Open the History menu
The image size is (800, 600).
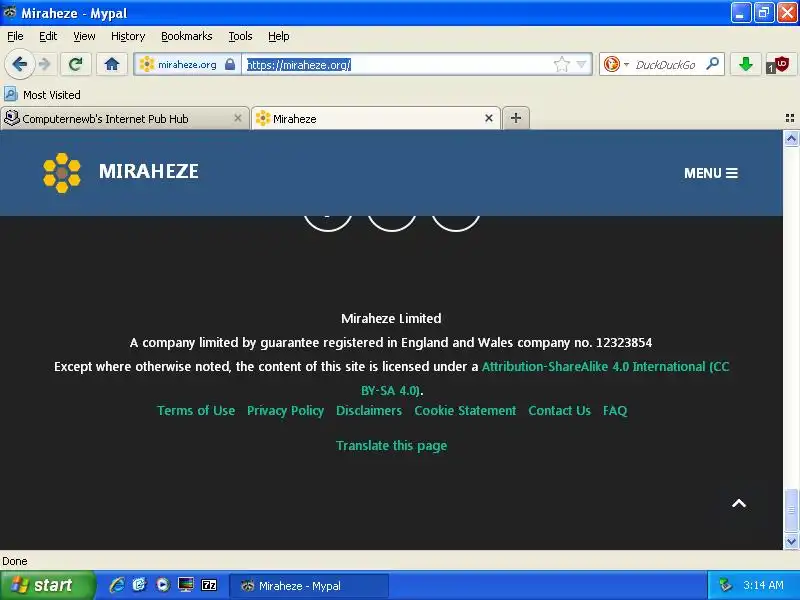(128, 36)
